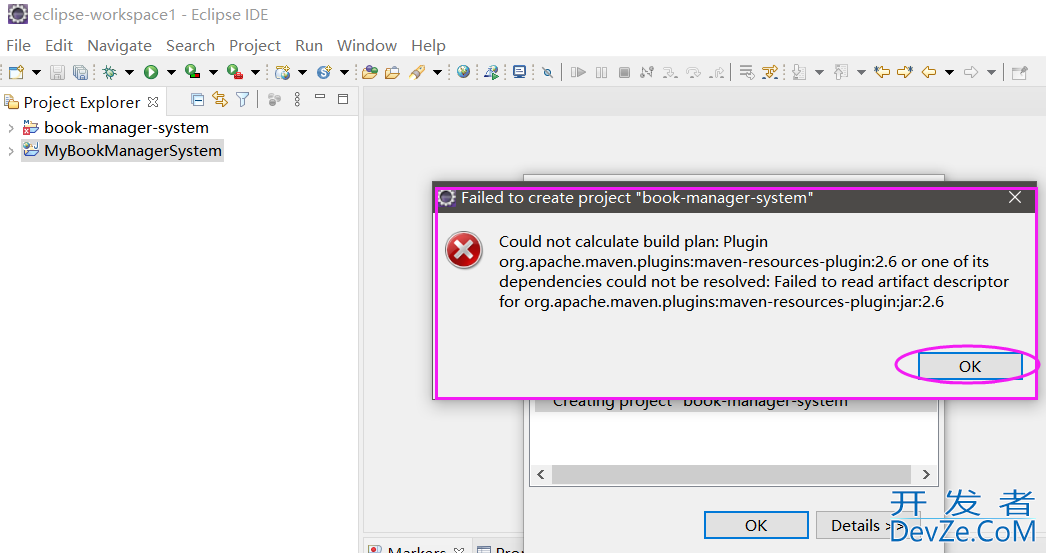Screen dimensions: 1046x553
Task: Expand the MyBookManagerSystem project
Action: click(11, 151)
